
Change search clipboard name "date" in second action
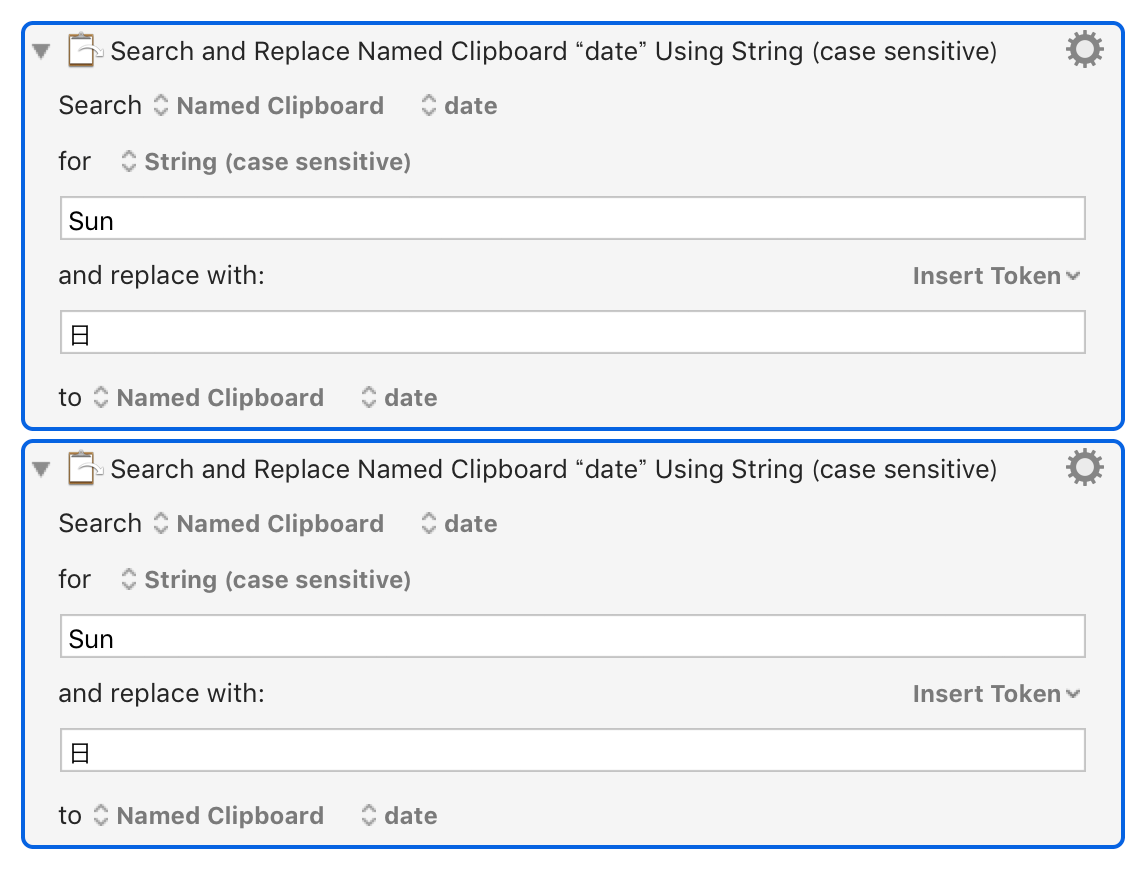click(460, 524)
